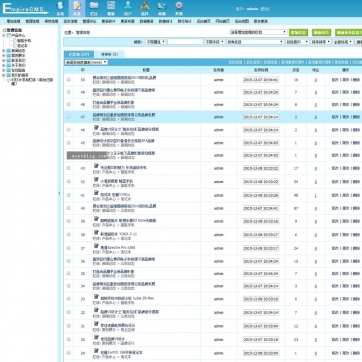Tick the checkbox for row ID 50
Screen dimensions: 362x362
pos(69,80)
